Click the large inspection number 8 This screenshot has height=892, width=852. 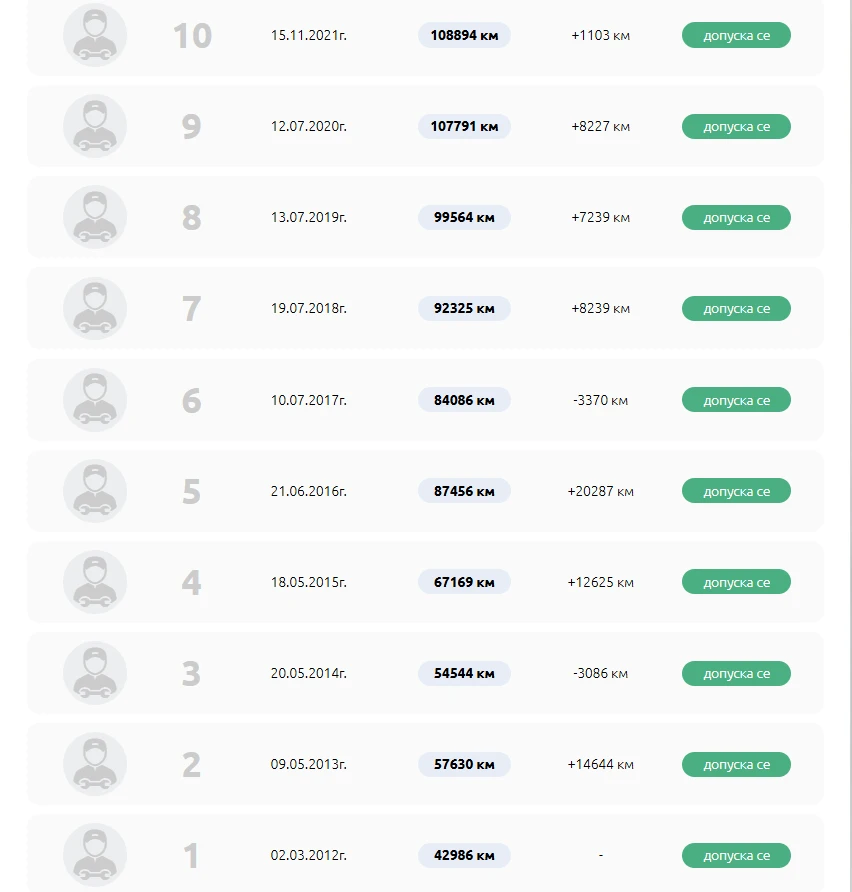click(192, 217)
